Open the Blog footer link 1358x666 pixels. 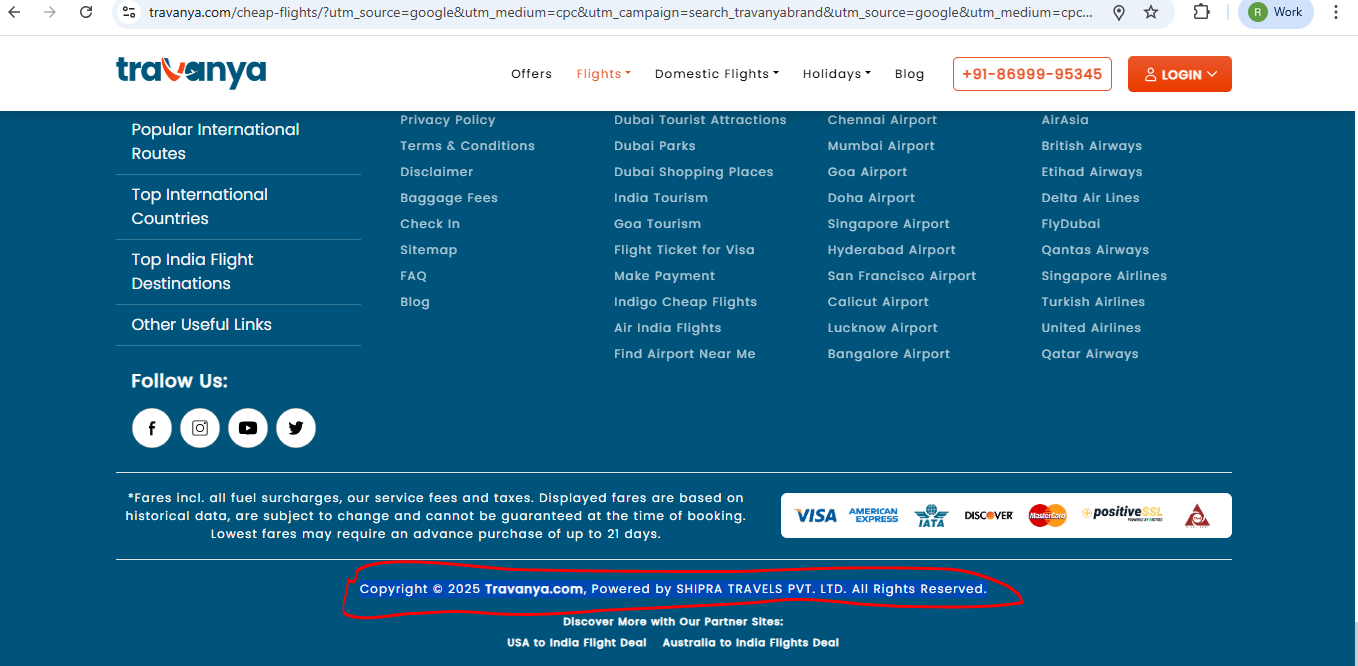pyautogui.click(x=414, y=302)
